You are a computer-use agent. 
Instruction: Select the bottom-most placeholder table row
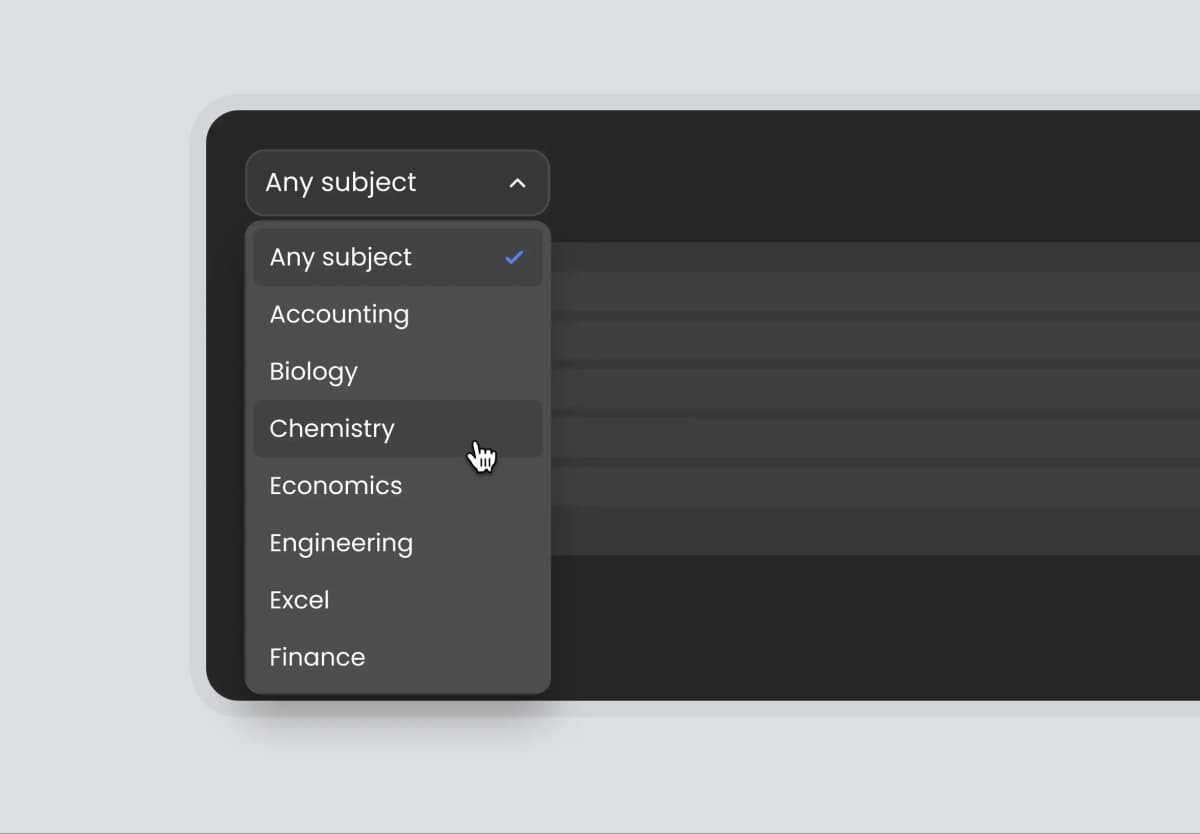tap(870, 531)
